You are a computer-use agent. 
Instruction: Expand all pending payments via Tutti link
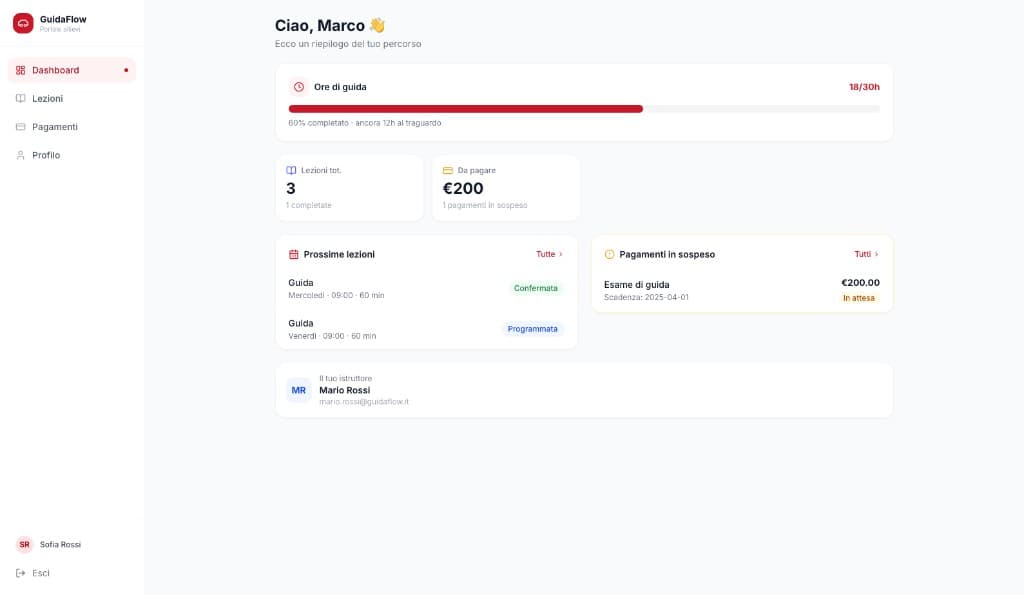pos(866,255)
